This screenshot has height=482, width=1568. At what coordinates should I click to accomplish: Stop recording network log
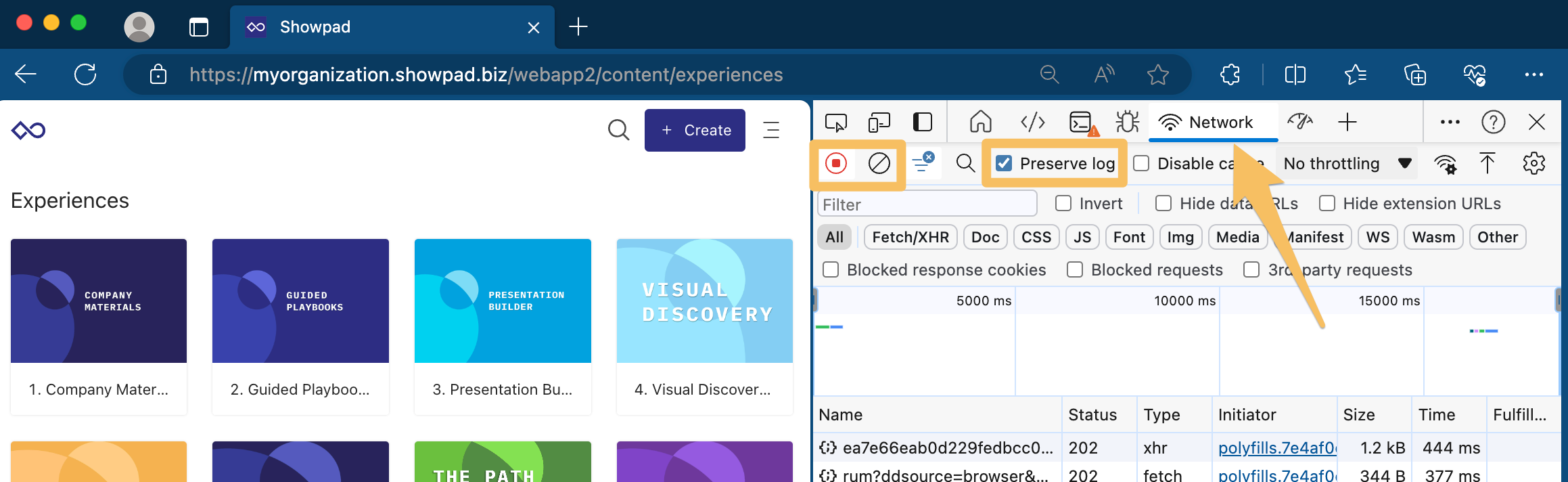tap(836, 164)
